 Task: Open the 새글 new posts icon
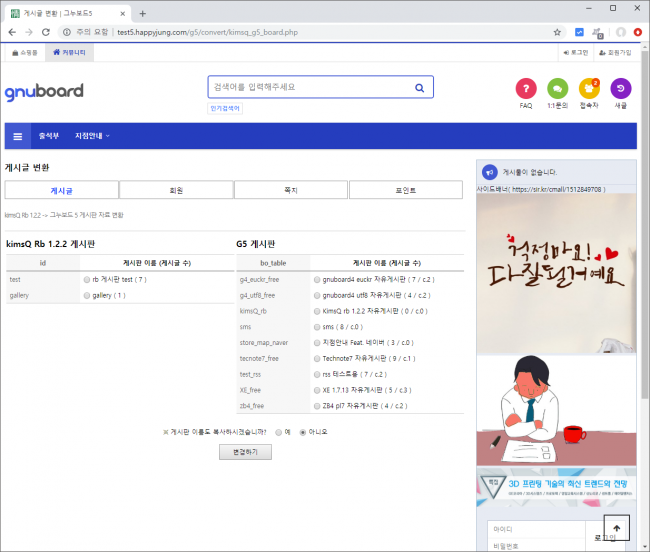[x=621, y=88]
